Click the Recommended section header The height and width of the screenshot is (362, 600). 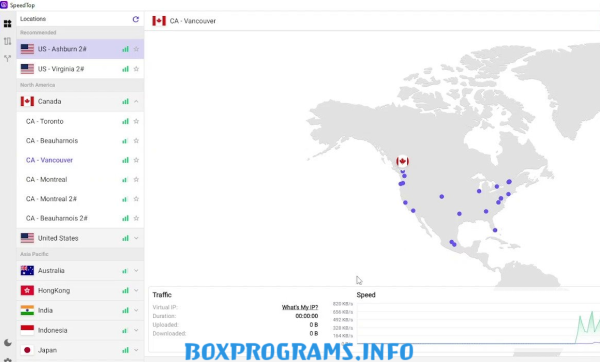pyautogui.click(x=38, y=33)
